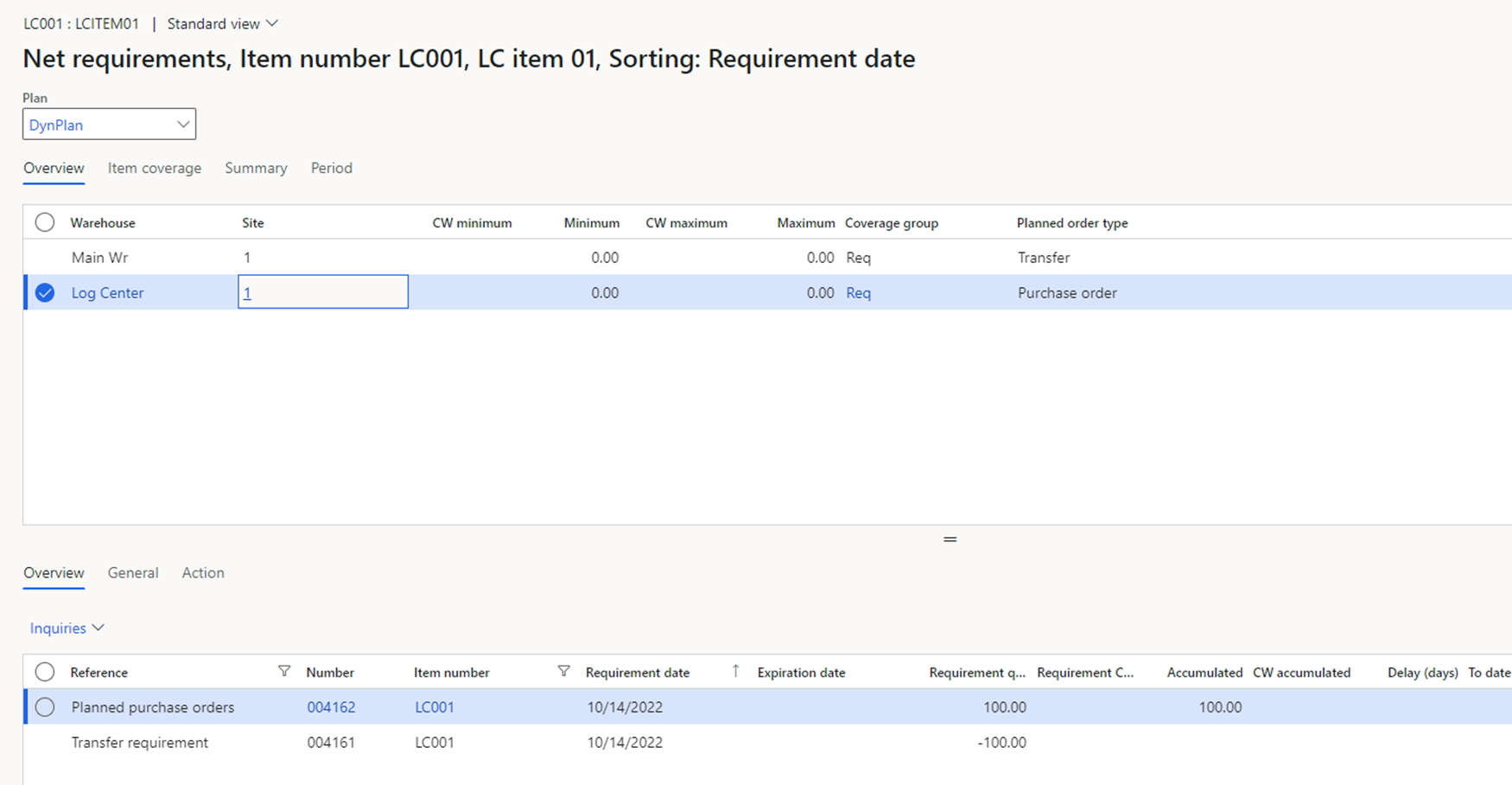Go to the Period tab
Viewport: 1512px width, 785px height.
coord(331,168)
